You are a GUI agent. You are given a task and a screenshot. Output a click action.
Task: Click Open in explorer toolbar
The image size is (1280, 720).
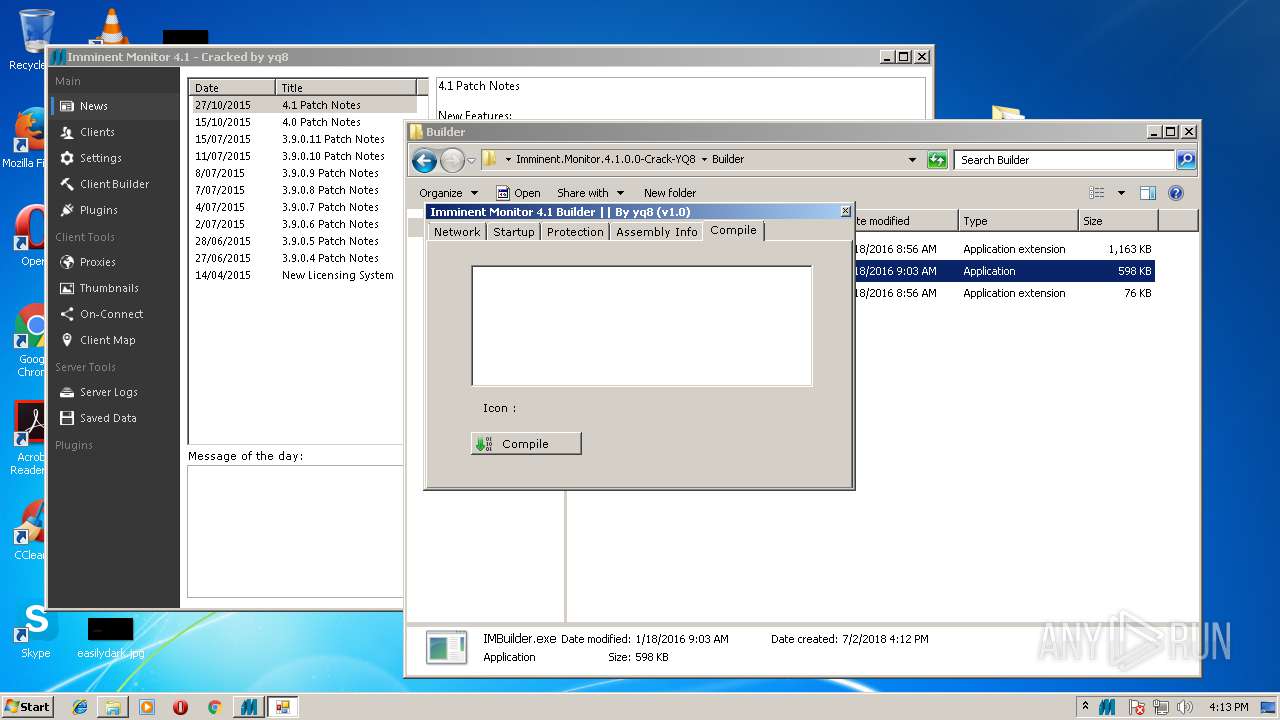tap(518, 193)
